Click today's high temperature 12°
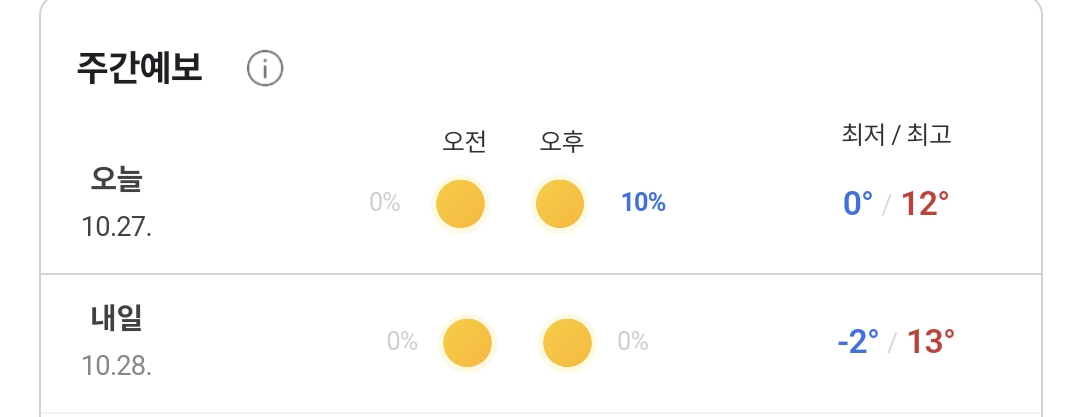Image resolution: width=1080 pixels, height=417 pixels. [925, 204]
